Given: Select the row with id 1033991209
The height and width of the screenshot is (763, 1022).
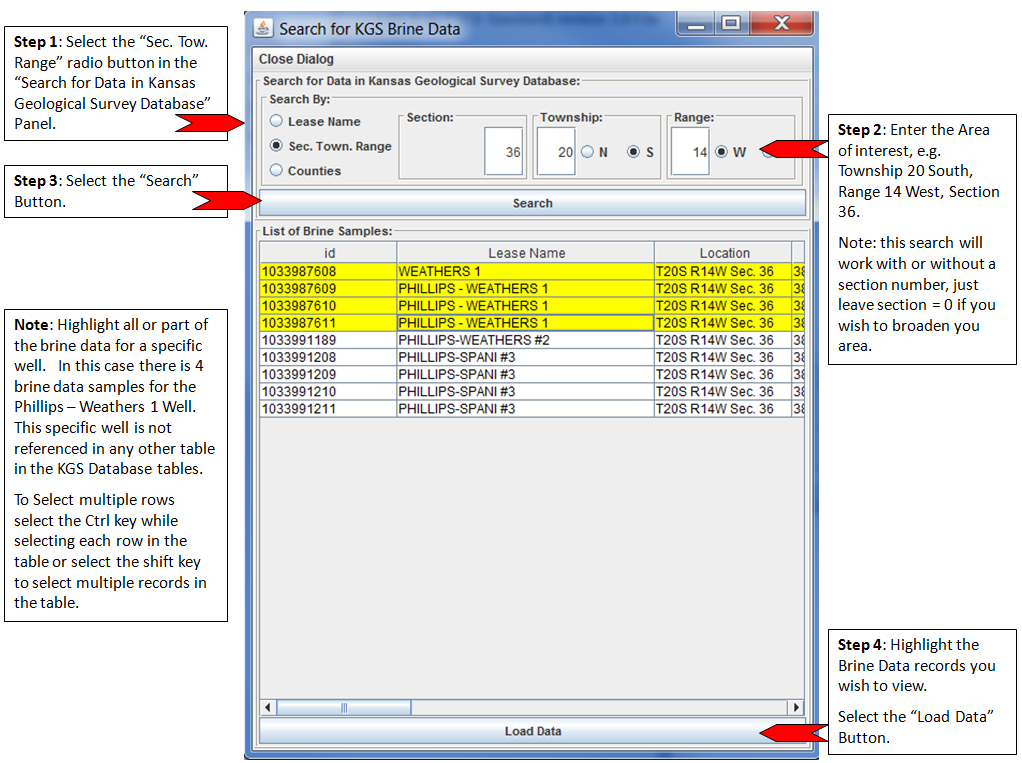Looking at the screenshot, I should 532,375.
